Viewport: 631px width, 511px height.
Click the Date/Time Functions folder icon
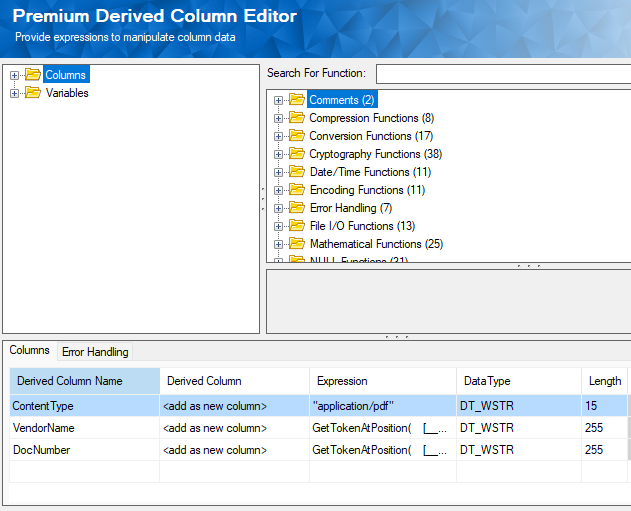click(x=297, y=172)
